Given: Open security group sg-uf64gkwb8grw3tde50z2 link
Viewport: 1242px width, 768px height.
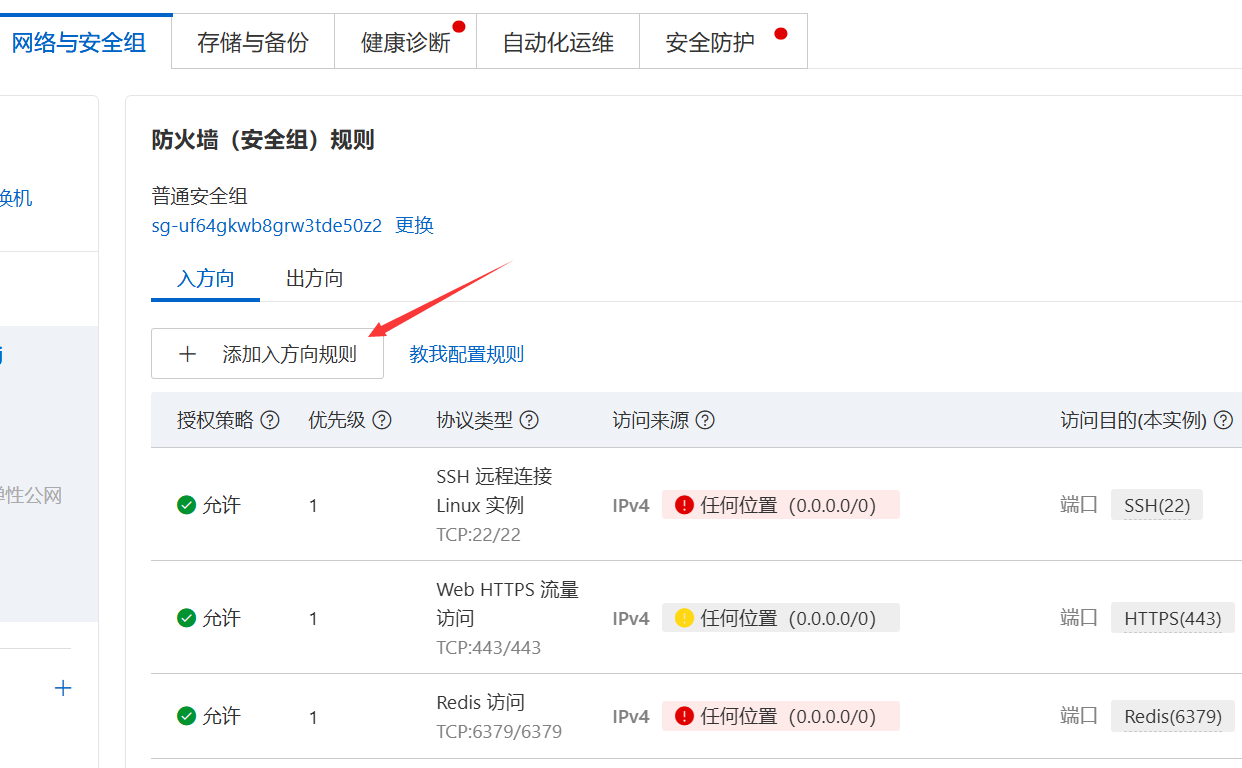Looking at the screenshot, I should 266,225.
